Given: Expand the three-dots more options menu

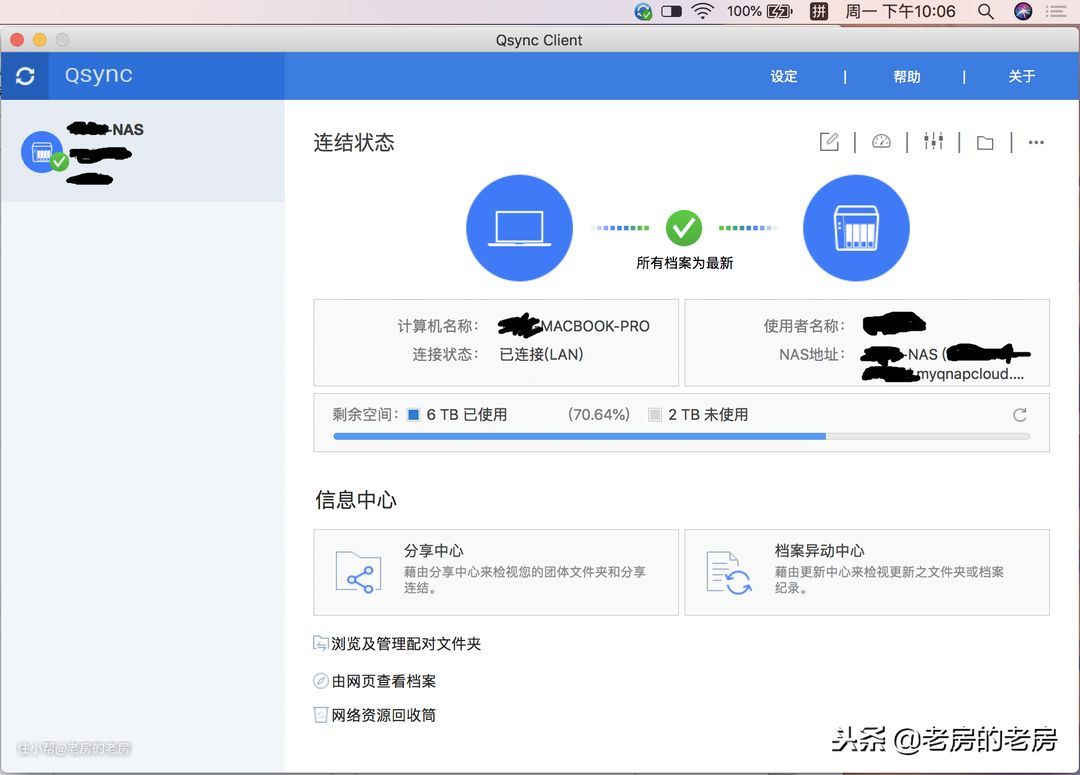Looking at the screenshot, I should 1036,143.
